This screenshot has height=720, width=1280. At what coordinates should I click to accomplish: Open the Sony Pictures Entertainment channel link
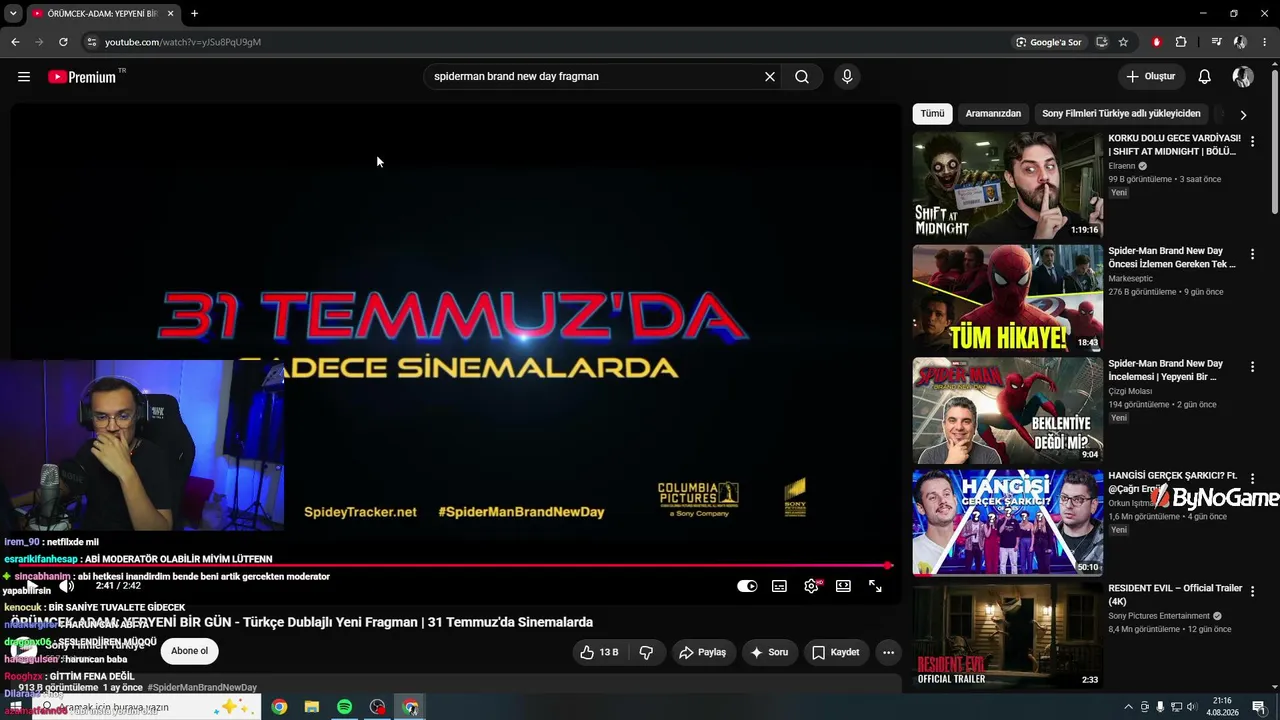pyautogui.click(x=1159, y=616)
